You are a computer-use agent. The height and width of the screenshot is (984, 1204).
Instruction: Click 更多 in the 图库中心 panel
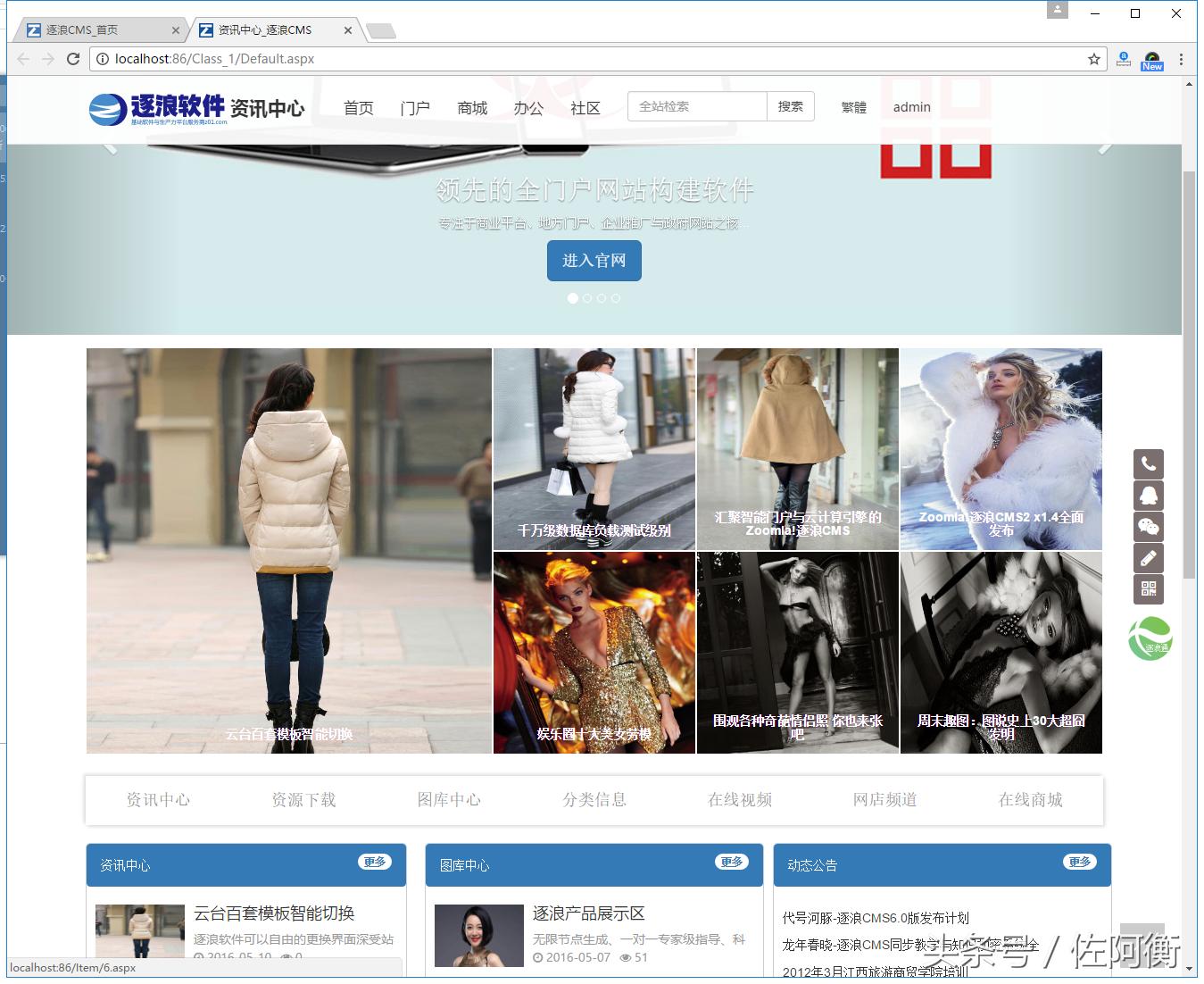tap(732, 862)
